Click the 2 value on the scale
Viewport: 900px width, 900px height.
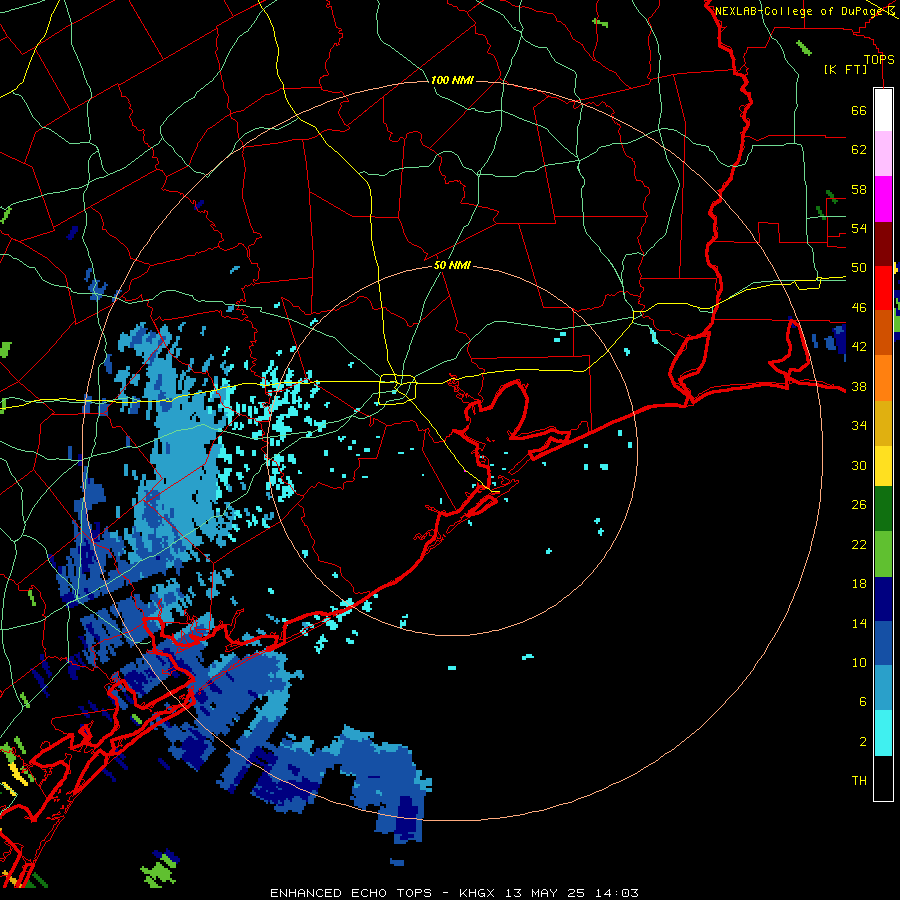(x=863, y=741)
